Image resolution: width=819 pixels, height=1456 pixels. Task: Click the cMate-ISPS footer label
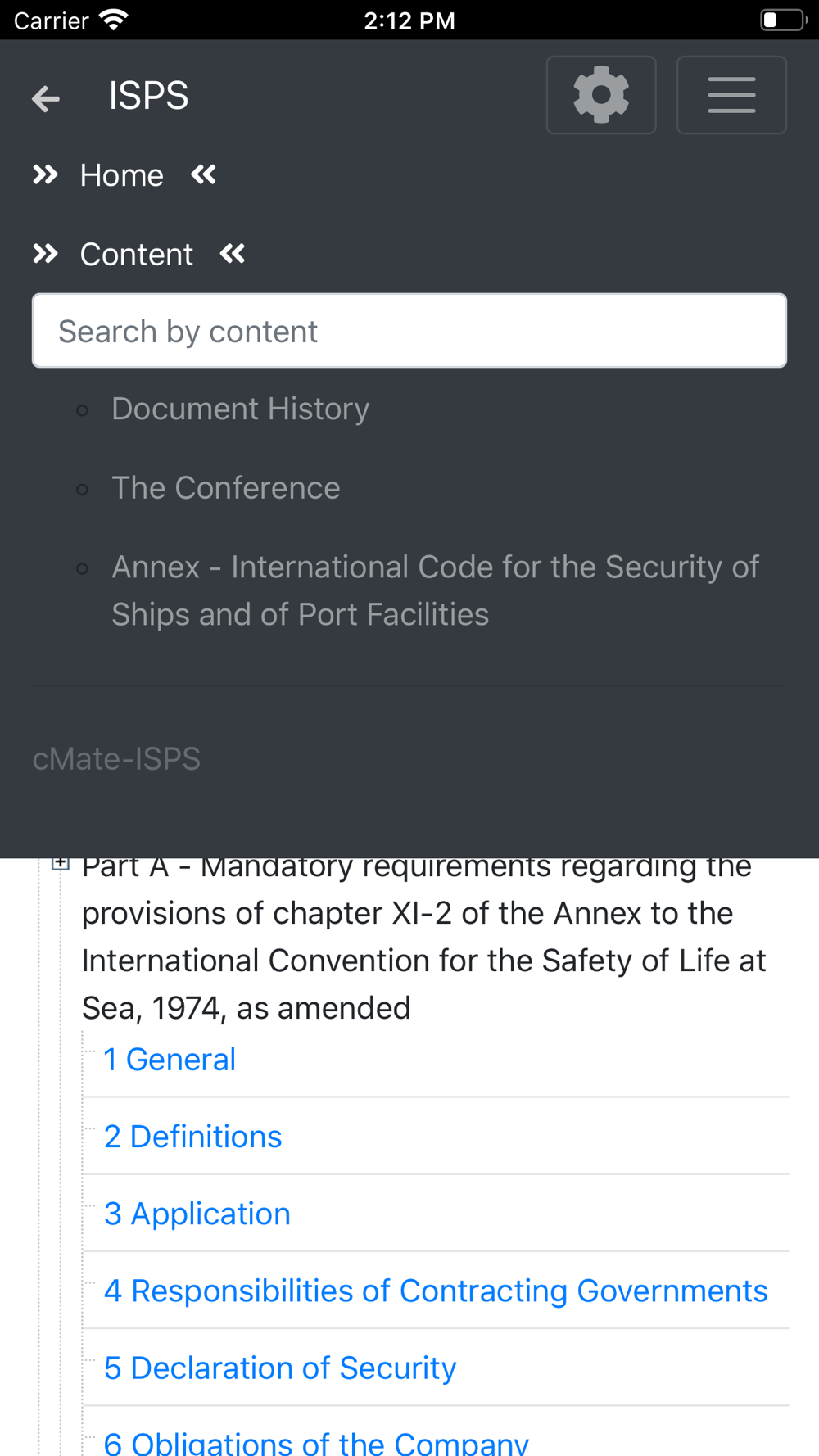click(116, 759)
